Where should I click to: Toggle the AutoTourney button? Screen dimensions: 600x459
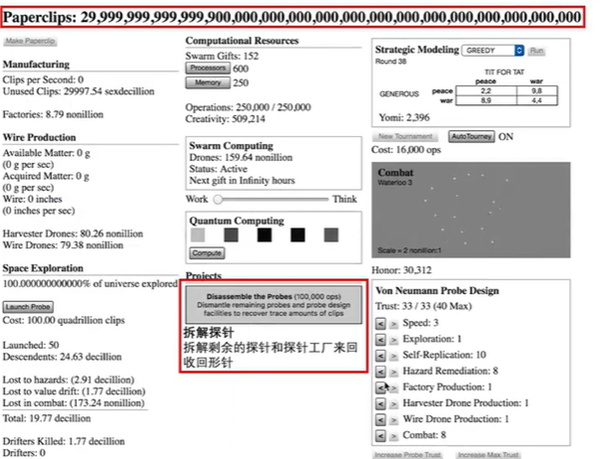point(471,137)
